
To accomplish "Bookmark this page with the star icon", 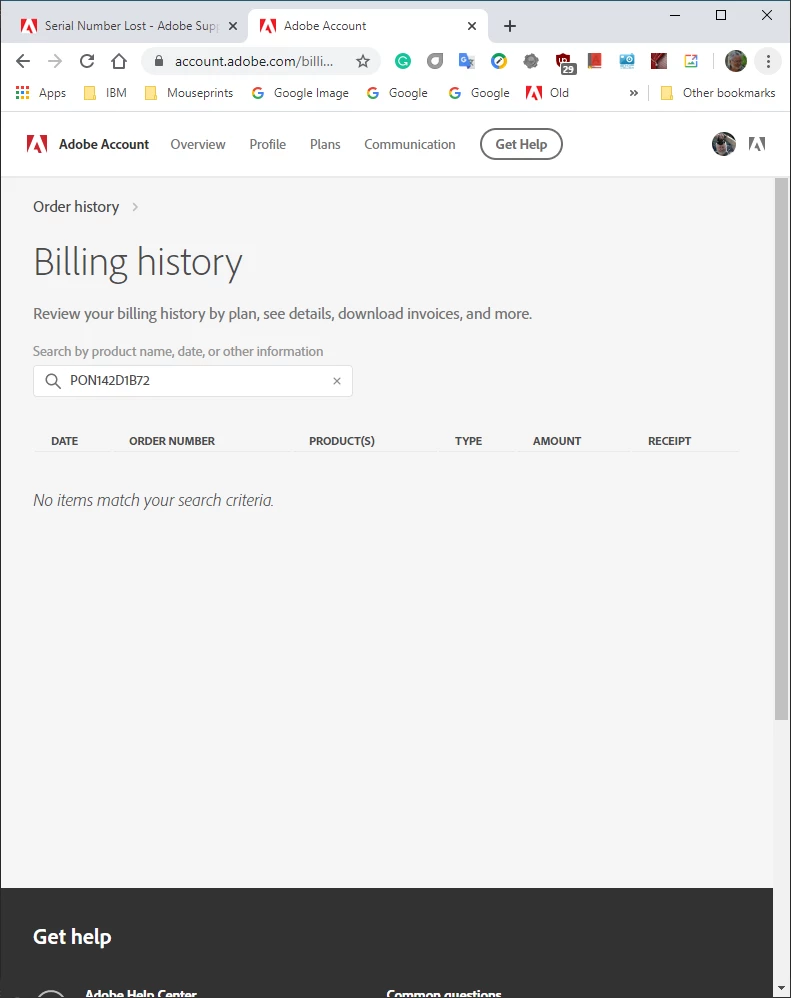I will (363, 61).
